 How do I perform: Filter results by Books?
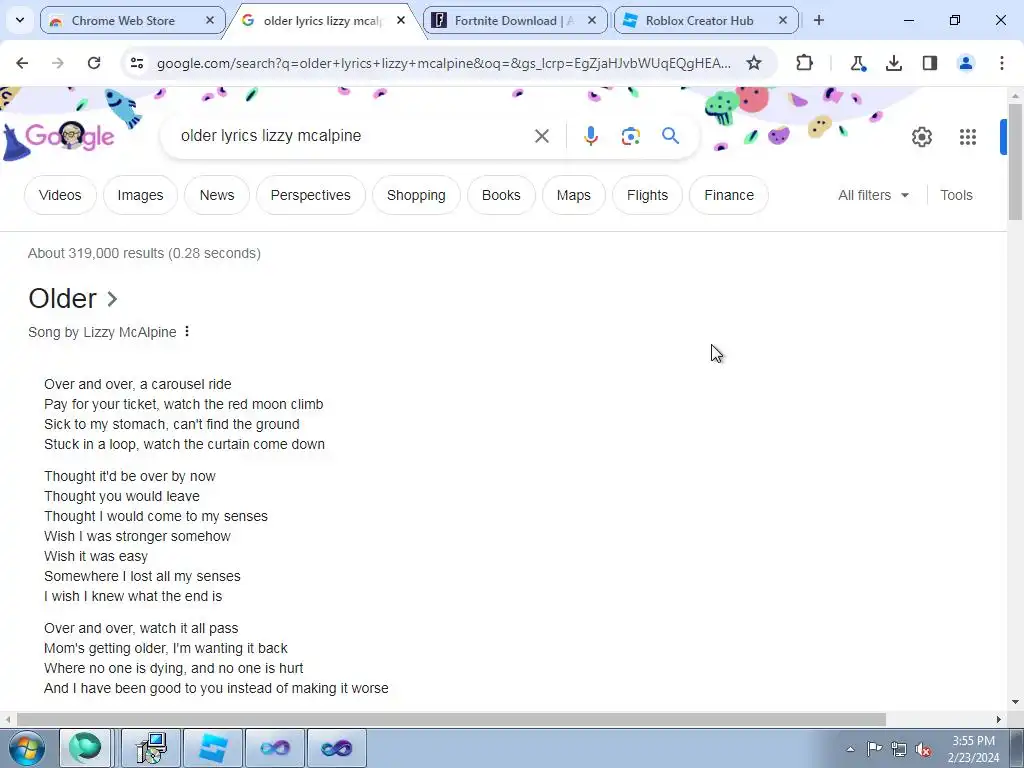pos(501,195)
